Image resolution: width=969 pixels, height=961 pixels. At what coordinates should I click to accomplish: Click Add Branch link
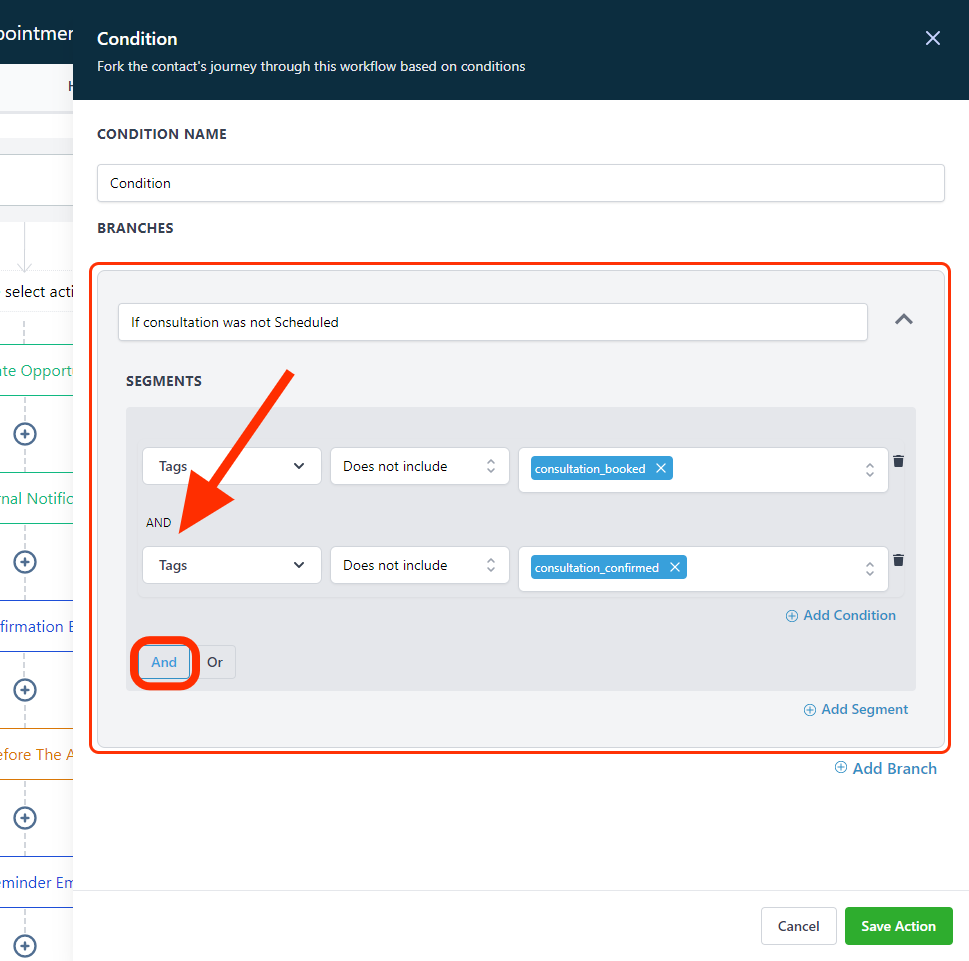(886, 768)
